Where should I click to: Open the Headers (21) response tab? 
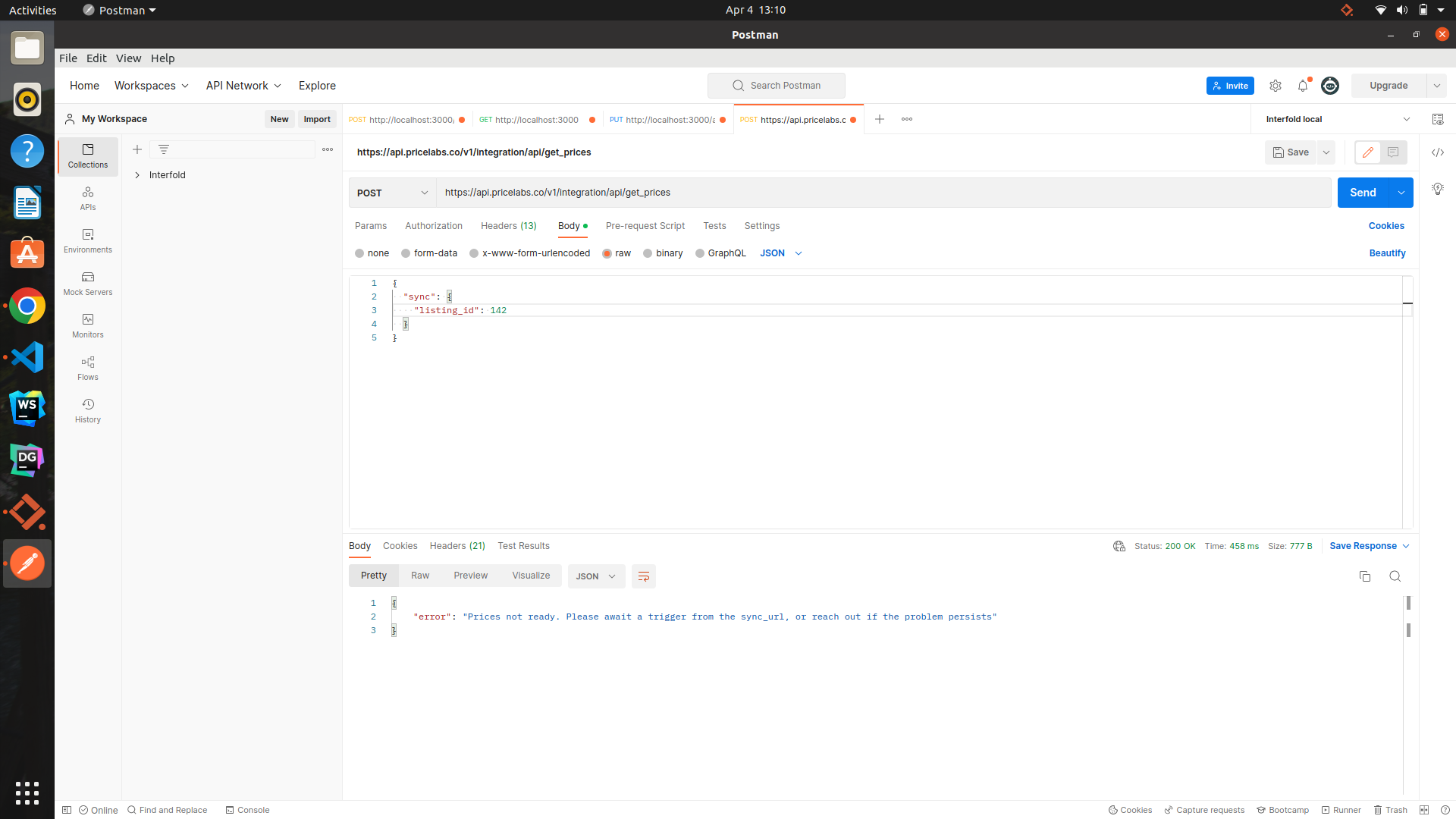coord(457,546)
